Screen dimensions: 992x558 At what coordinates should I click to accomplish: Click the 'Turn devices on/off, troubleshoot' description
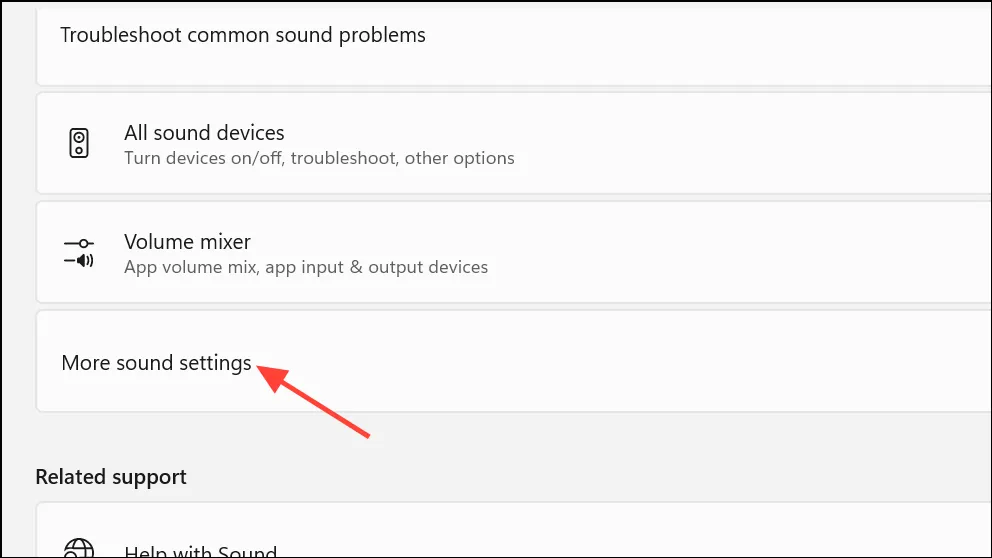click(319, 158)
